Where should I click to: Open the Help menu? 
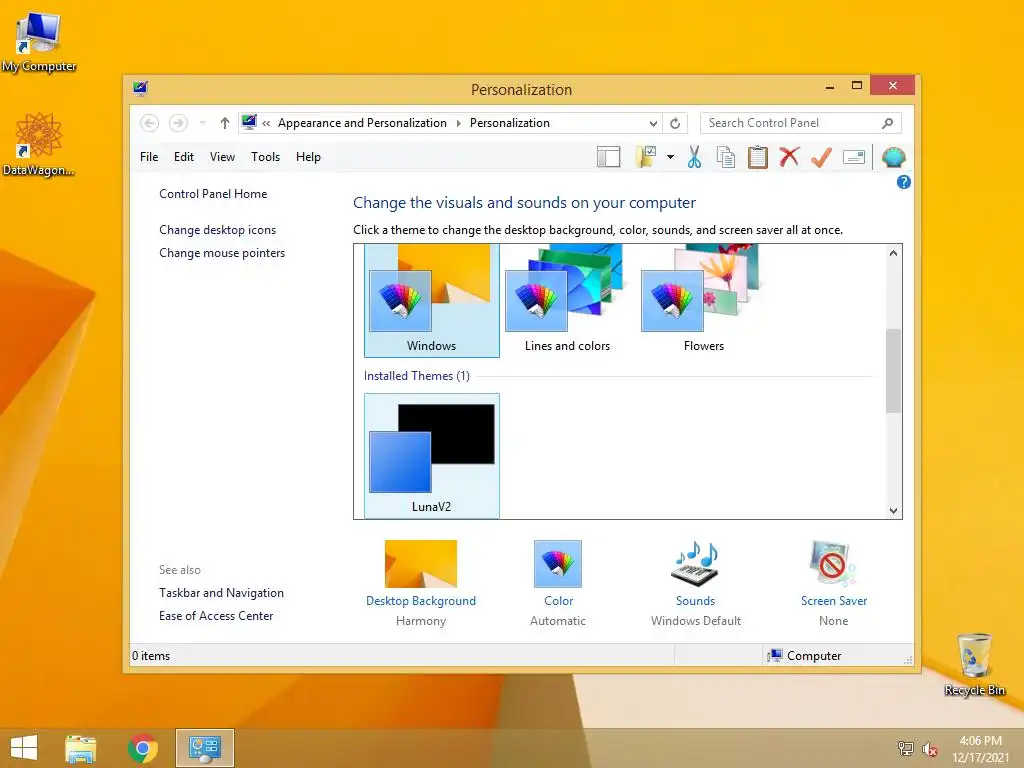[x=308, y=157]
